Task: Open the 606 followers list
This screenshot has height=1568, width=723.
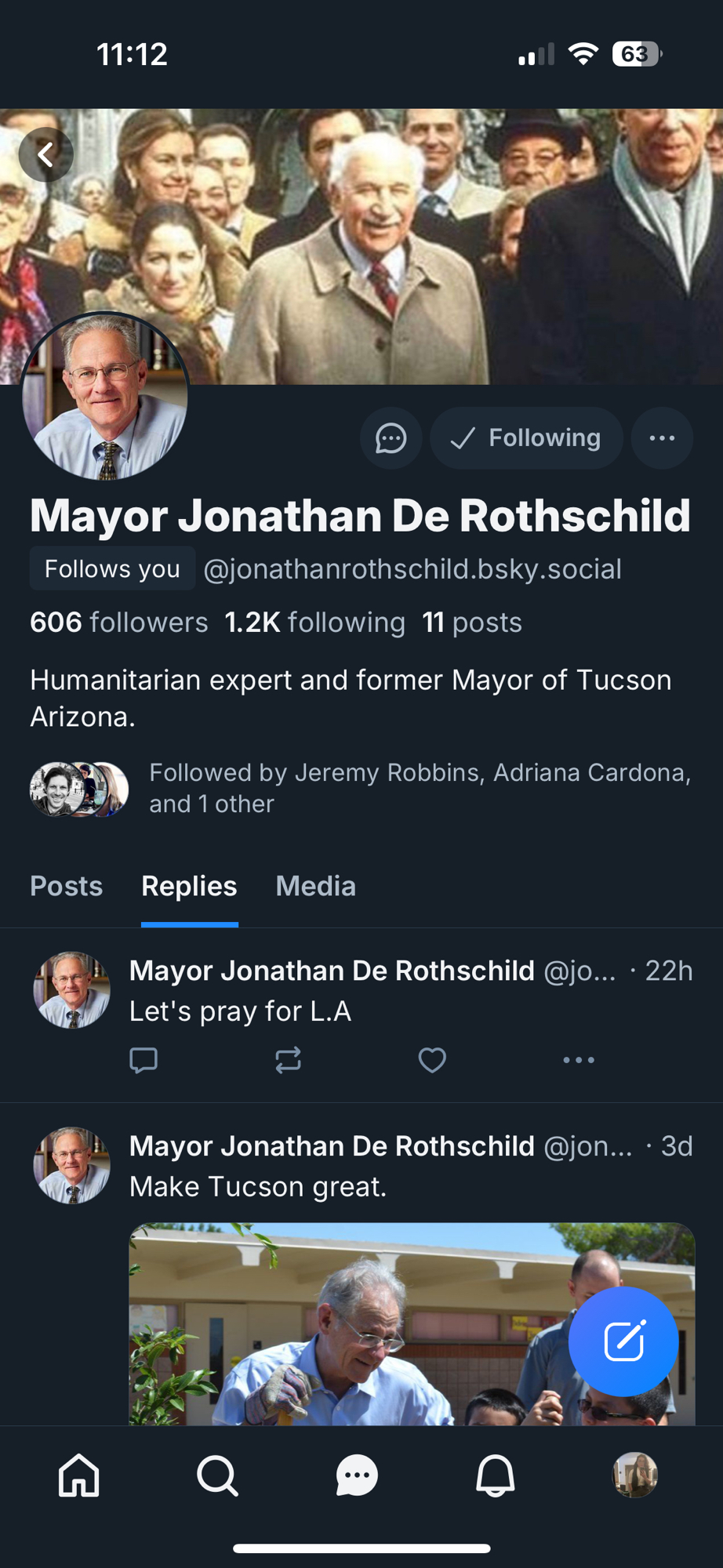Action: [119, 622]
